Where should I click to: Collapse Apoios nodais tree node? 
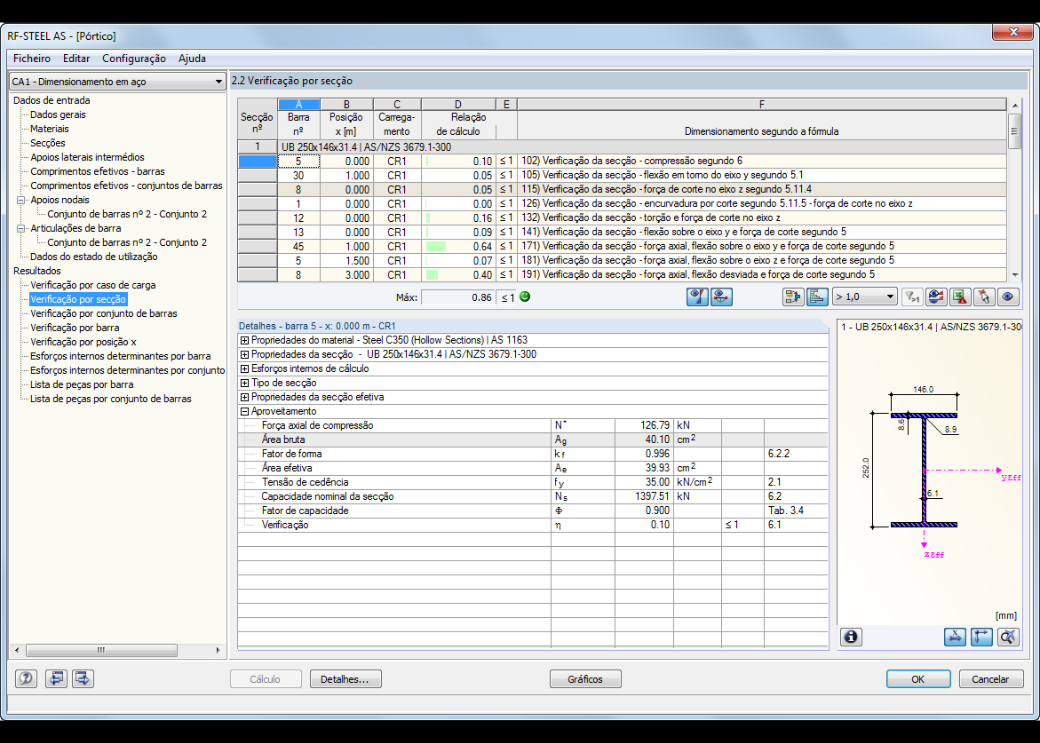pyautogui.click(x=21, y=200)
